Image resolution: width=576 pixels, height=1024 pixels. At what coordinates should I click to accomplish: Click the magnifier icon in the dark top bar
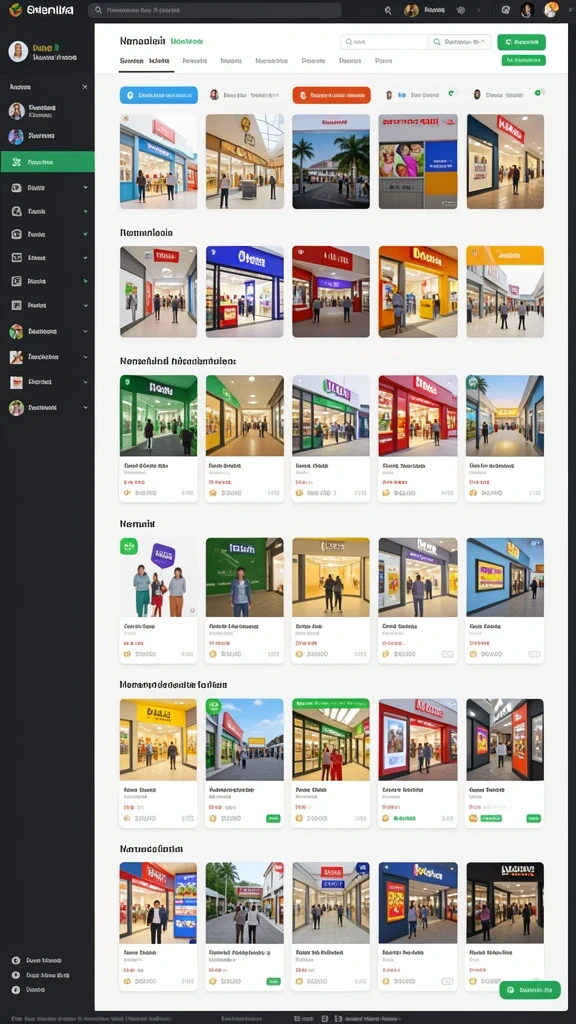tap(388, 10)
